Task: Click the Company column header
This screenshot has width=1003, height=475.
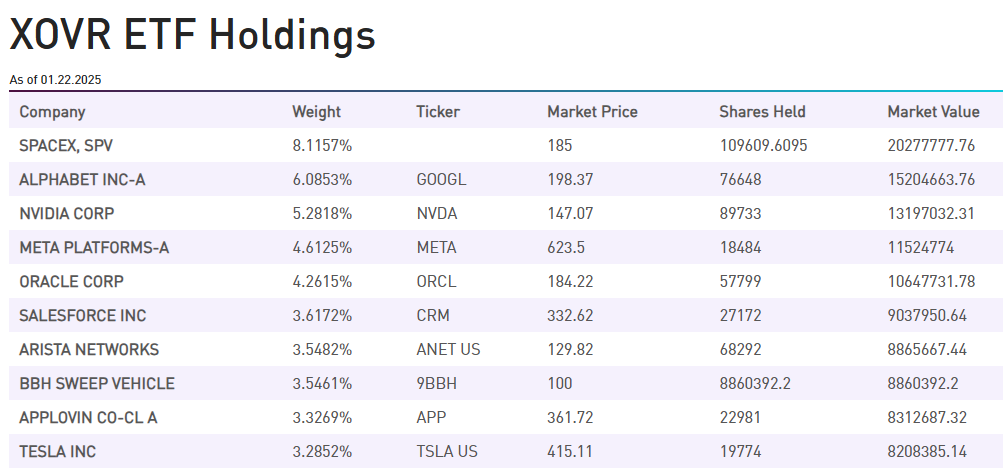Action: [x=52, y=112]
